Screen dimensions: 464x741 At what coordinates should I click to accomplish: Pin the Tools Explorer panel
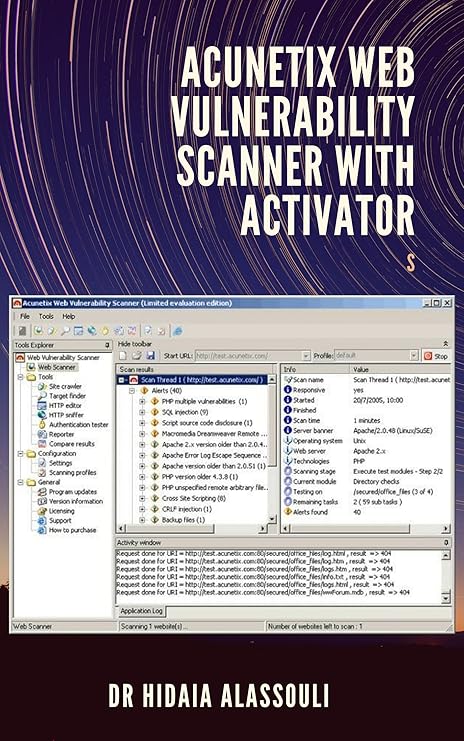pyautogui.click(x=107, y=345)
